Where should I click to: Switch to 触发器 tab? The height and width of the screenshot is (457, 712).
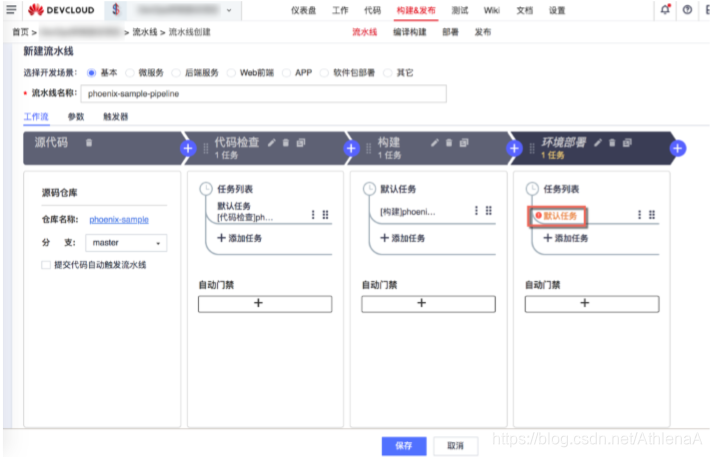point(116,117)
